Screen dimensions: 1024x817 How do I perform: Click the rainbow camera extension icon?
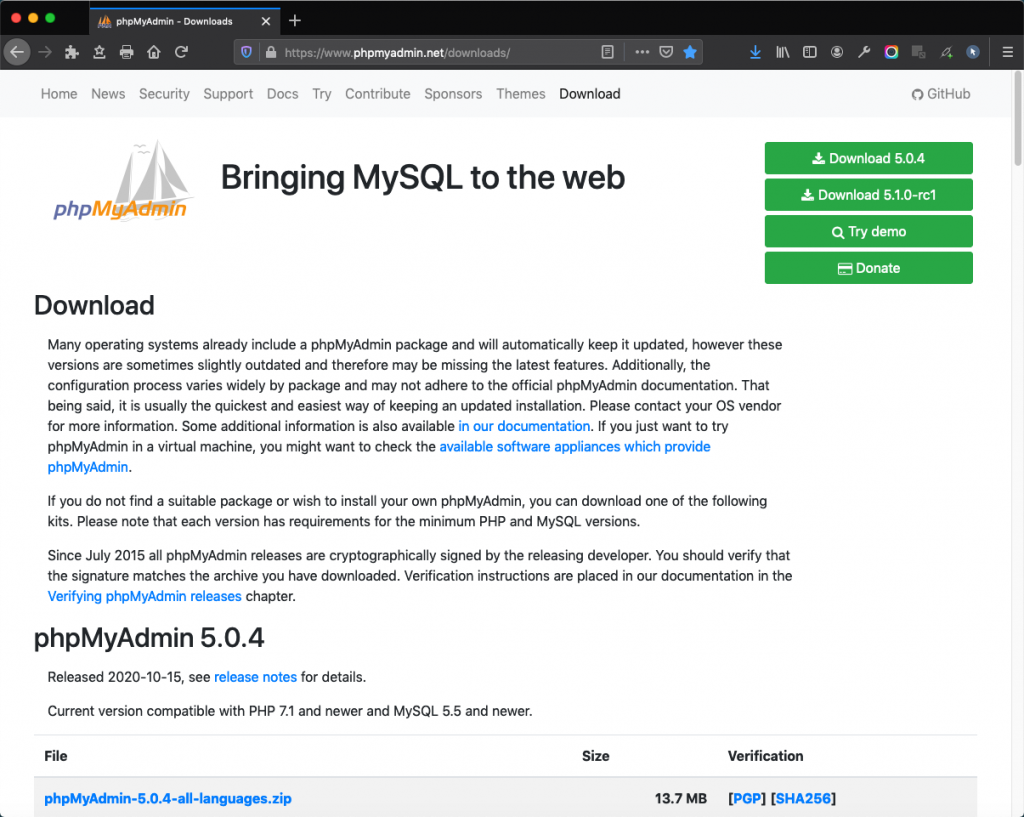click(891, 52)
